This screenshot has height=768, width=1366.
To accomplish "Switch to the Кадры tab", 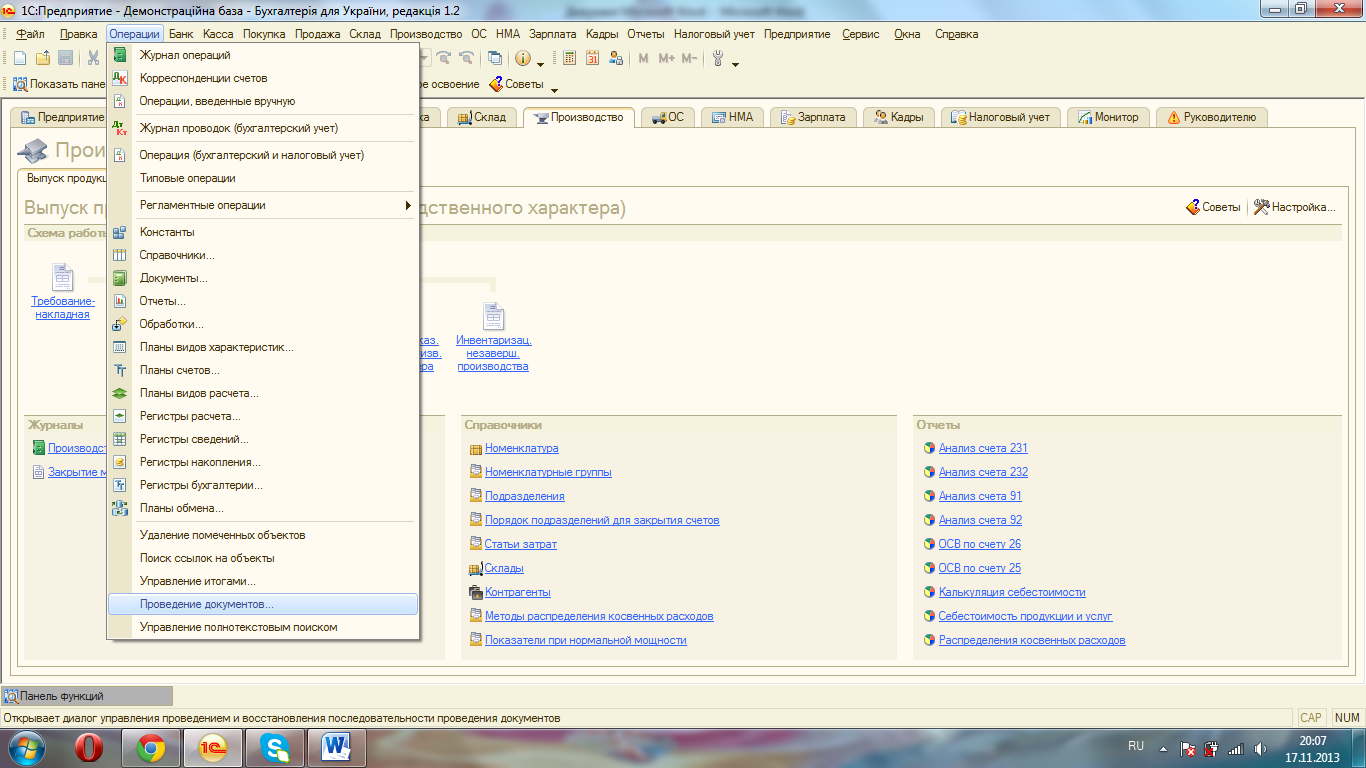I will tap(899, 117).
